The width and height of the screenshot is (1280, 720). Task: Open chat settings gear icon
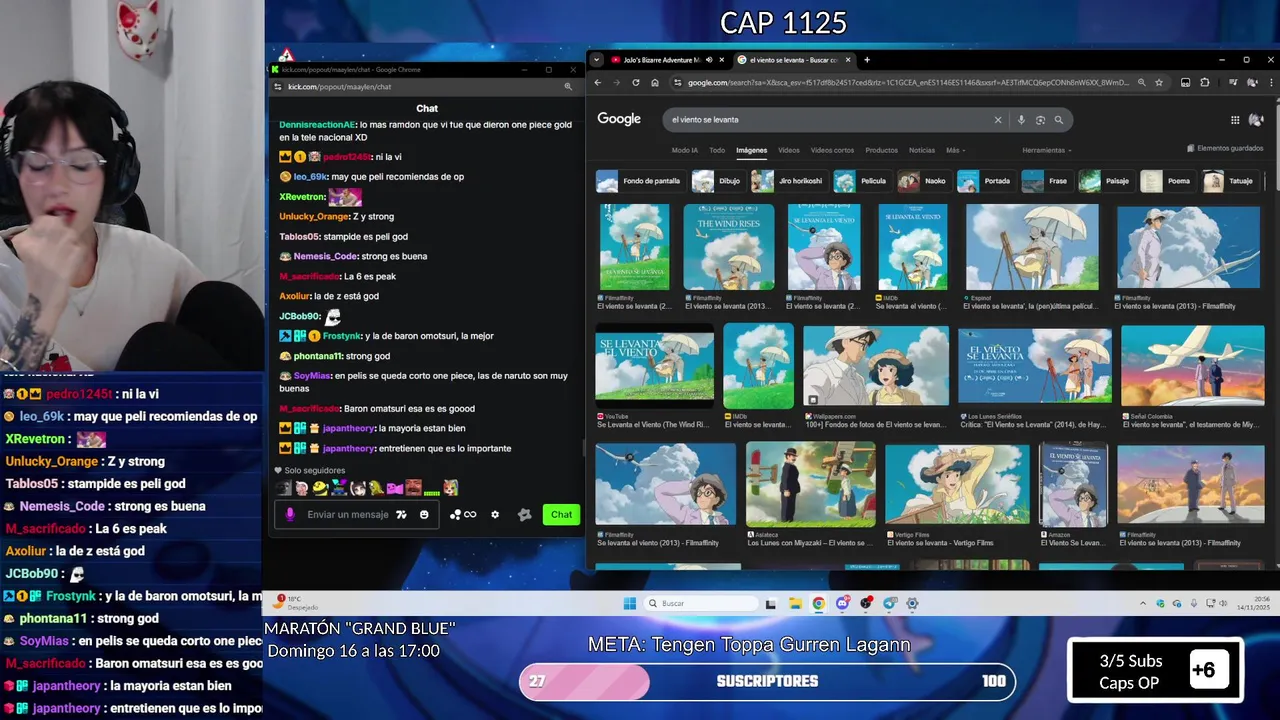point(494,515)
